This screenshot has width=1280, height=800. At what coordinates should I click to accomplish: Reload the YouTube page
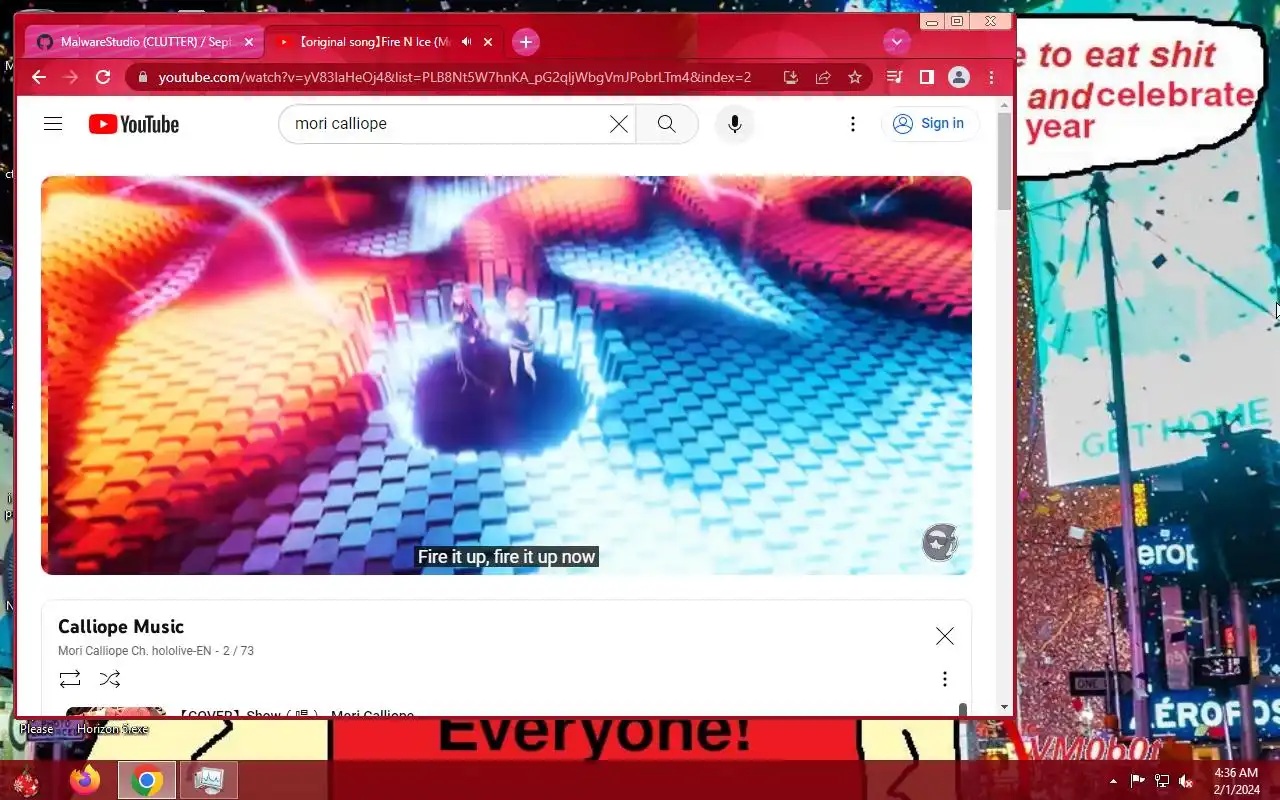[103, 77]
